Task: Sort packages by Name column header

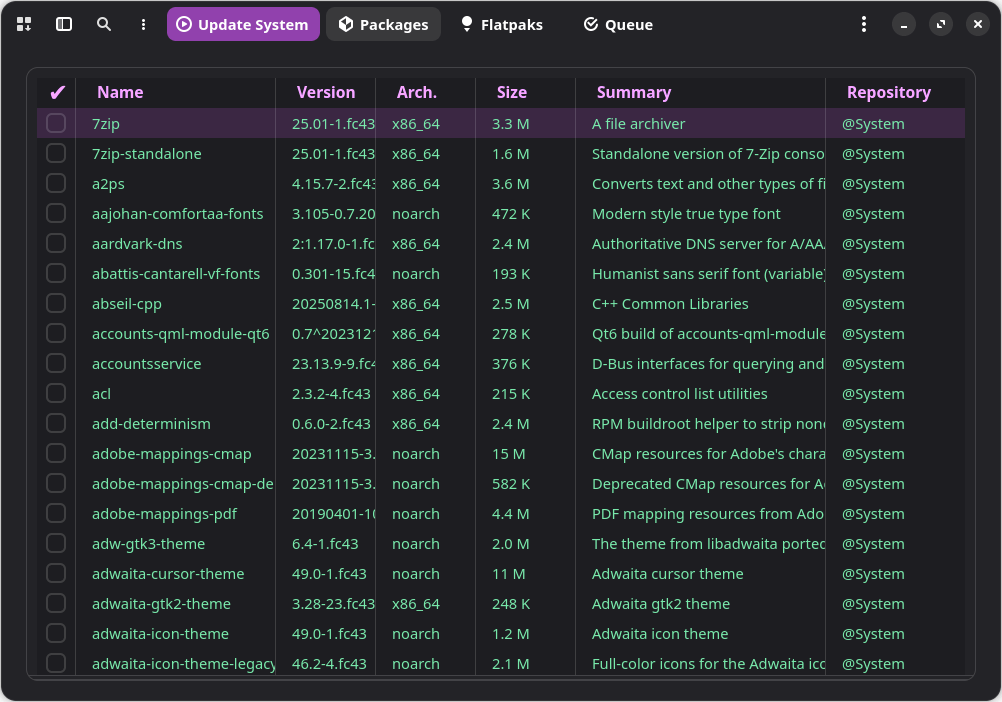Action: (120, 92)
